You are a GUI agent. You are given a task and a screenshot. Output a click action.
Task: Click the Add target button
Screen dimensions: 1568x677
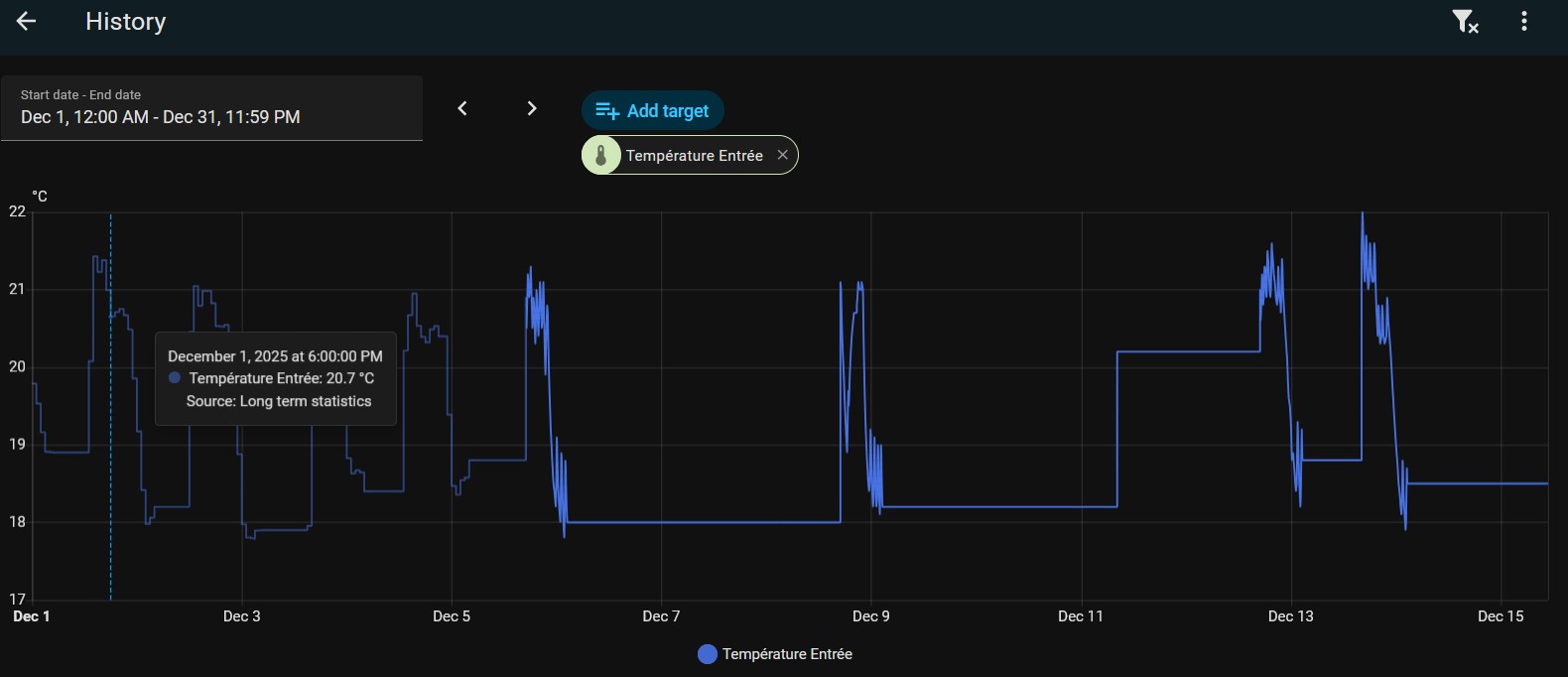[652, 110]
